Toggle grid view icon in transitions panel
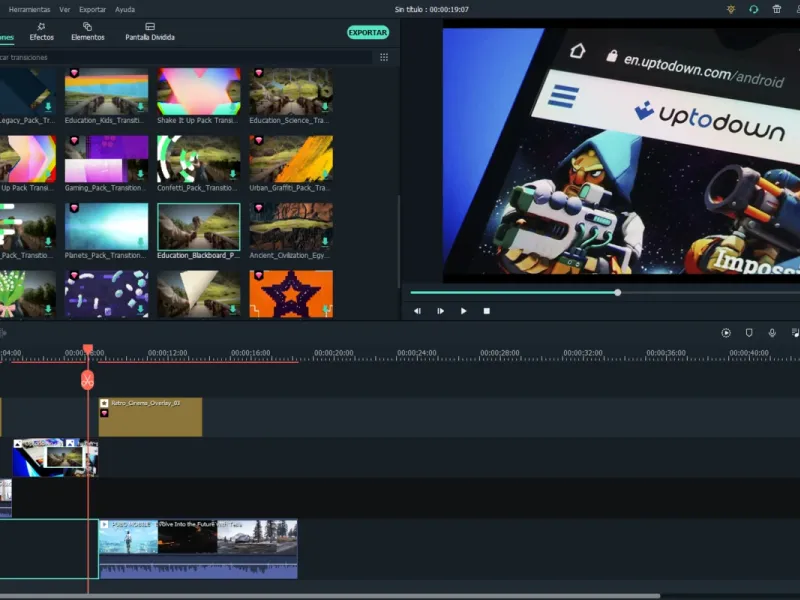Viewport: 800px width, 600px height. coord(384,57)
